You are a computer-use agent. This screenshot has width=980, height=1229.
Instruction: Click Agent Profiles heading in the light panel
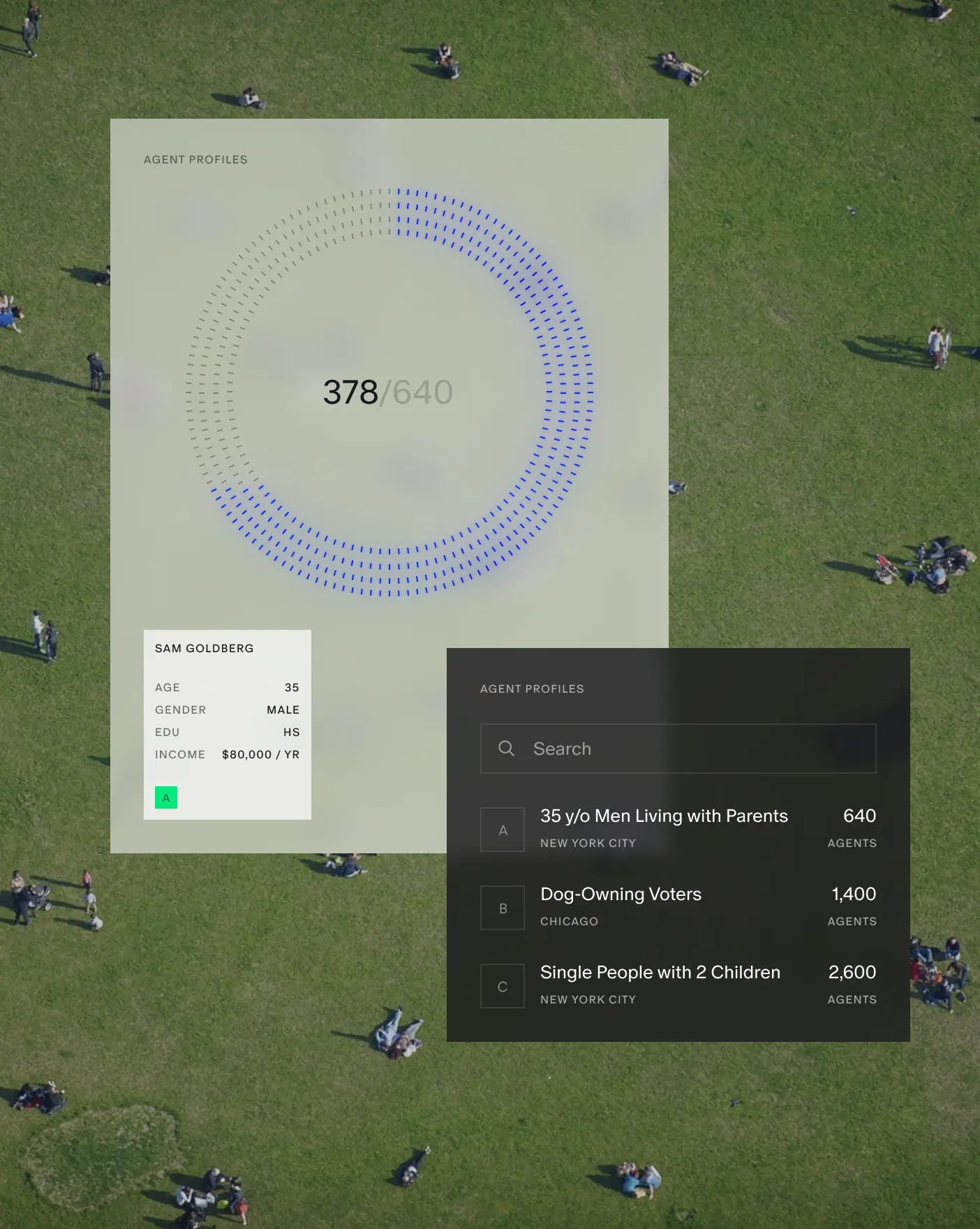coord(195,159)
